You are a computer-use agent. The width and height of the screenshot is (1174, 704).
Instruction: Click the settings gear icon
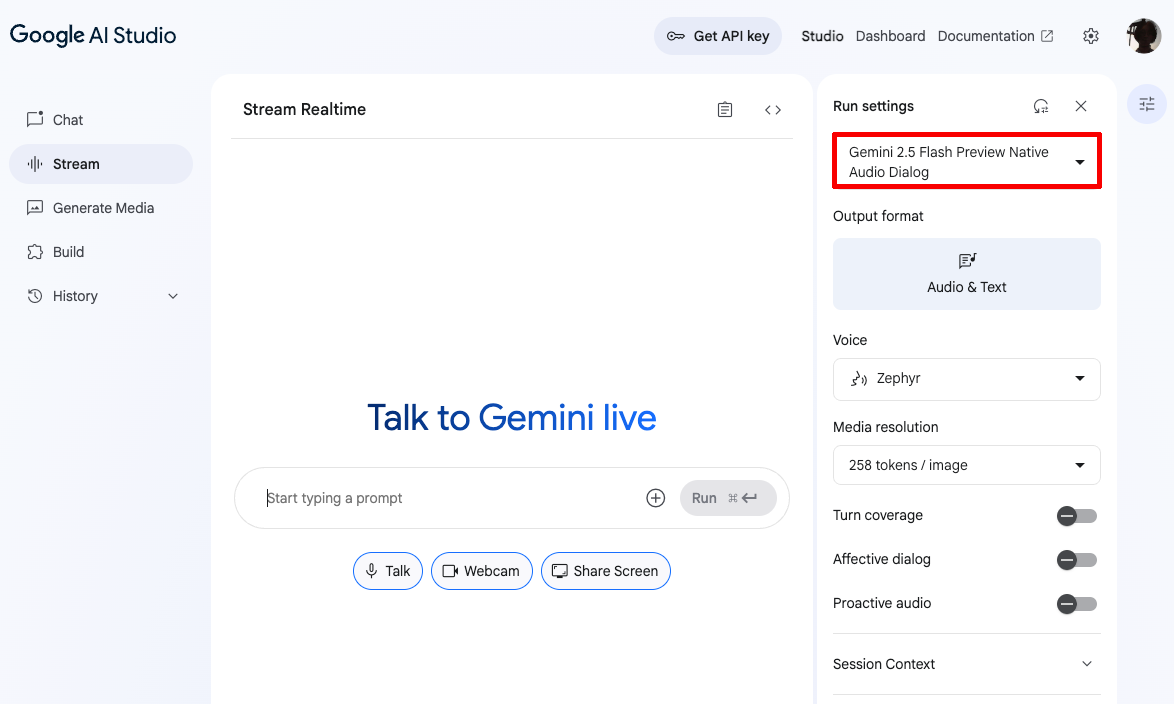1091,36
